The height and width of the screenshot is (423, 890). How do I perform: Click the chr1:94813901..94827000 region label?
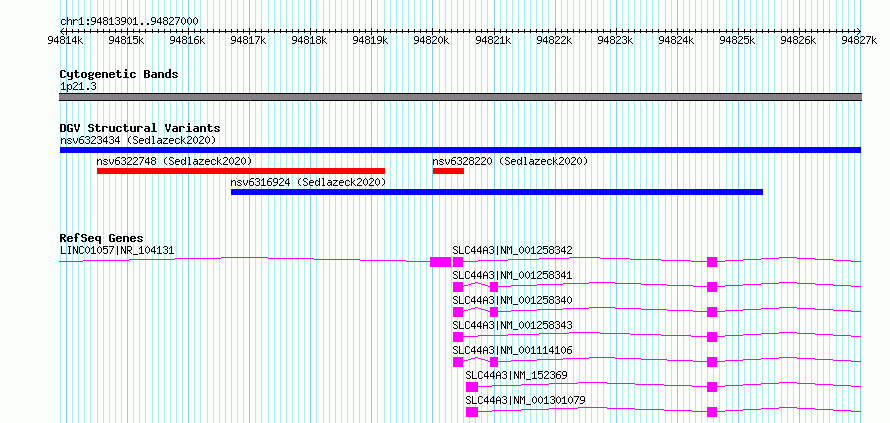click(129, 22)
